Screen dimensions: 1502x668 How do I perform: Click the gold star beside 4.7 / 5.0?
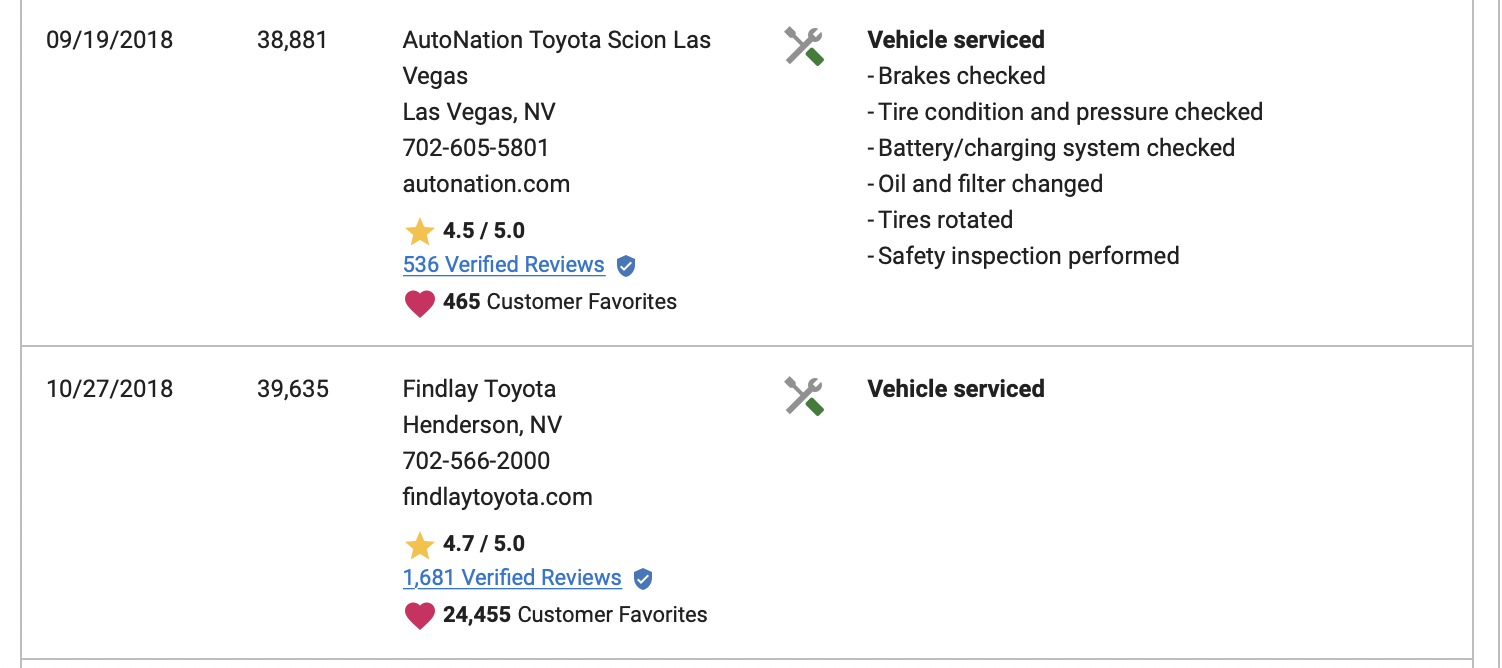419,545
